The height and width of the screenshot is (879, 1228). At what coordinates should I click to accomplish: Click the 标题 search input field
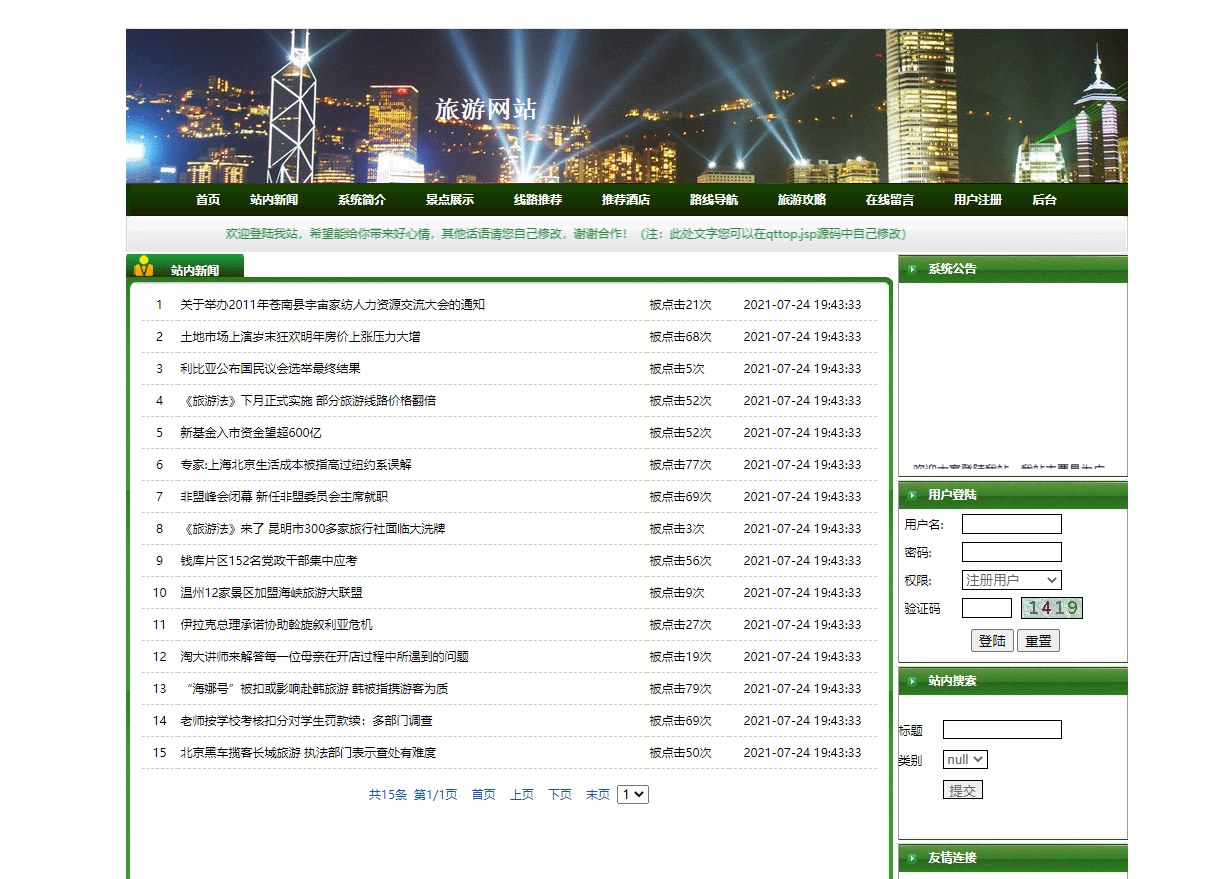point(1002,729)
